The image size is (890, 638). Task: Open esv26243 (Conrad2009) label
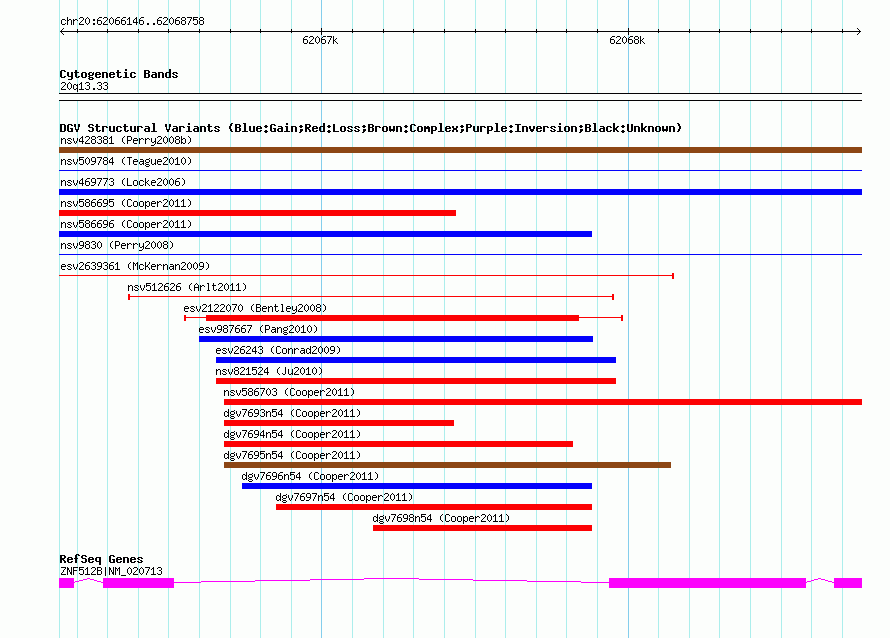278,350
